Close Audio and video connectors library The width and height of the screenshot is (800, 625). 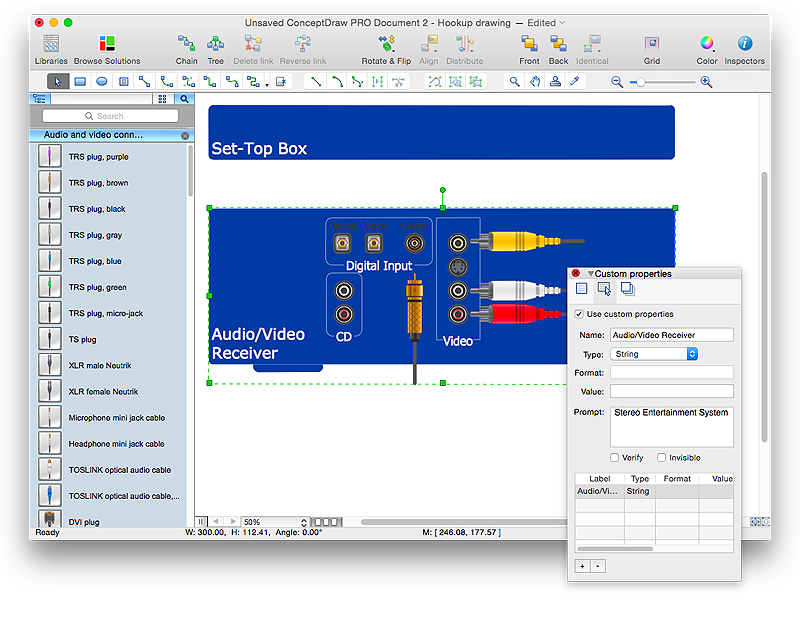(x=185, y=136)
